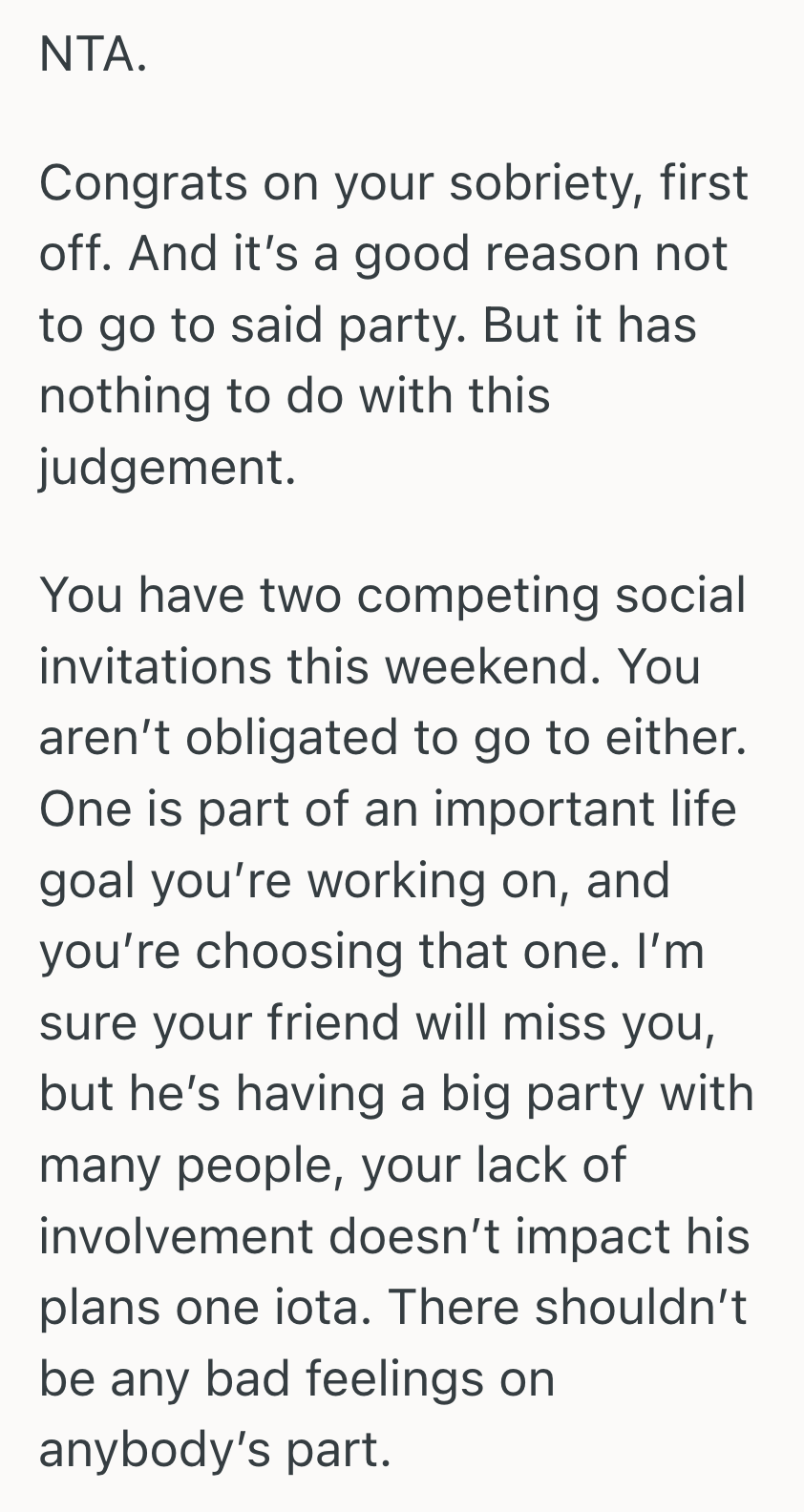Click the word invitations
This screenshot has width=804, height=1512.
[156, 666]
